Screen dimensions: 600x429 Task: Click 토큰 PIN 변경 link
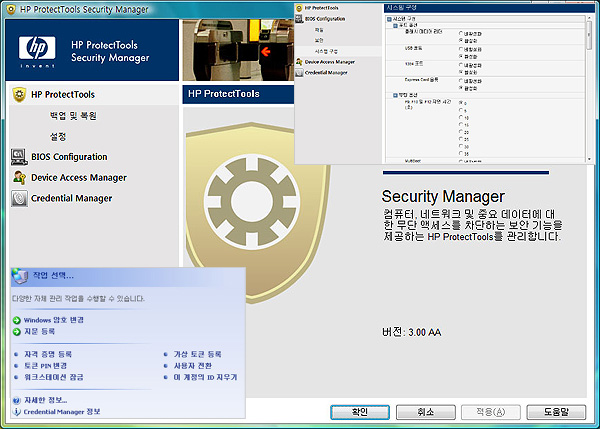[45, 366]
